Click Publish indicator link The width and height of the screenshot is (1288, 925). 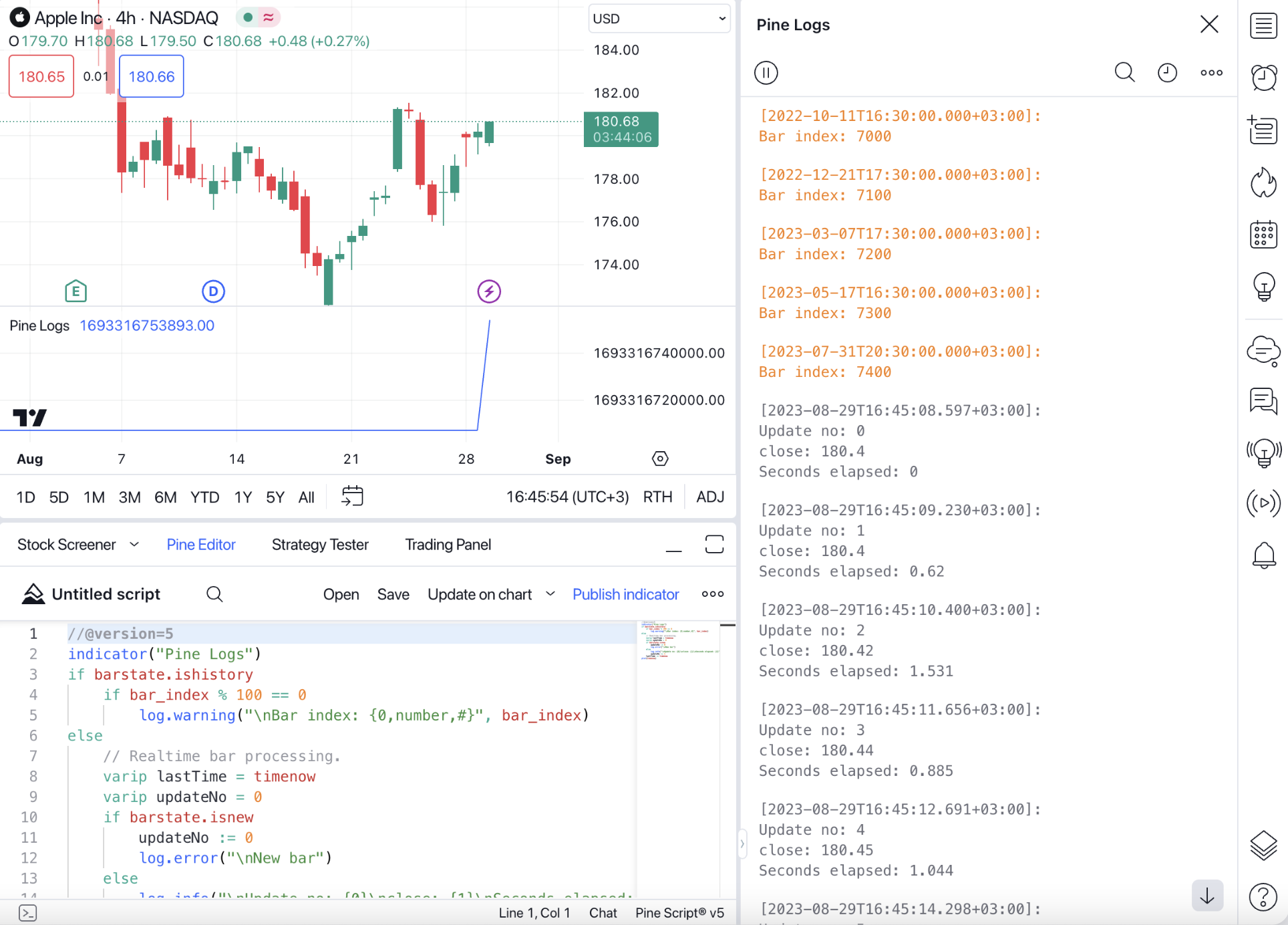pos(625,594)
